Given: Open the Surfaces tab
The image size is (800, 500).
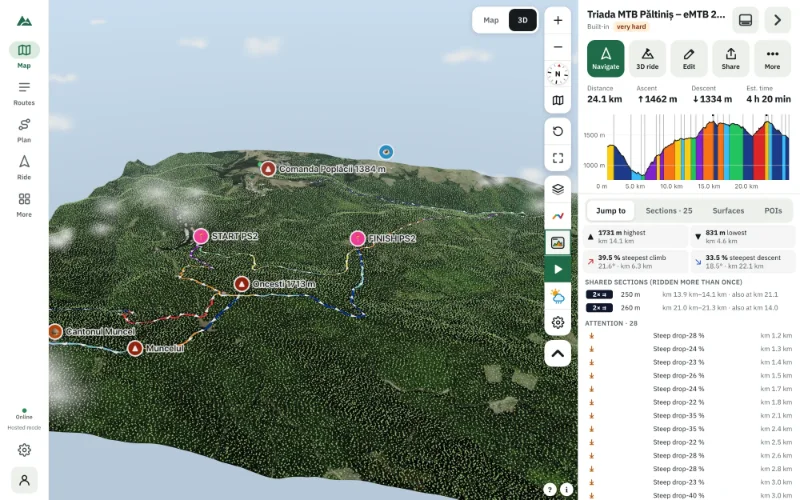Looking at the screenshot, I should coord(728,211).
